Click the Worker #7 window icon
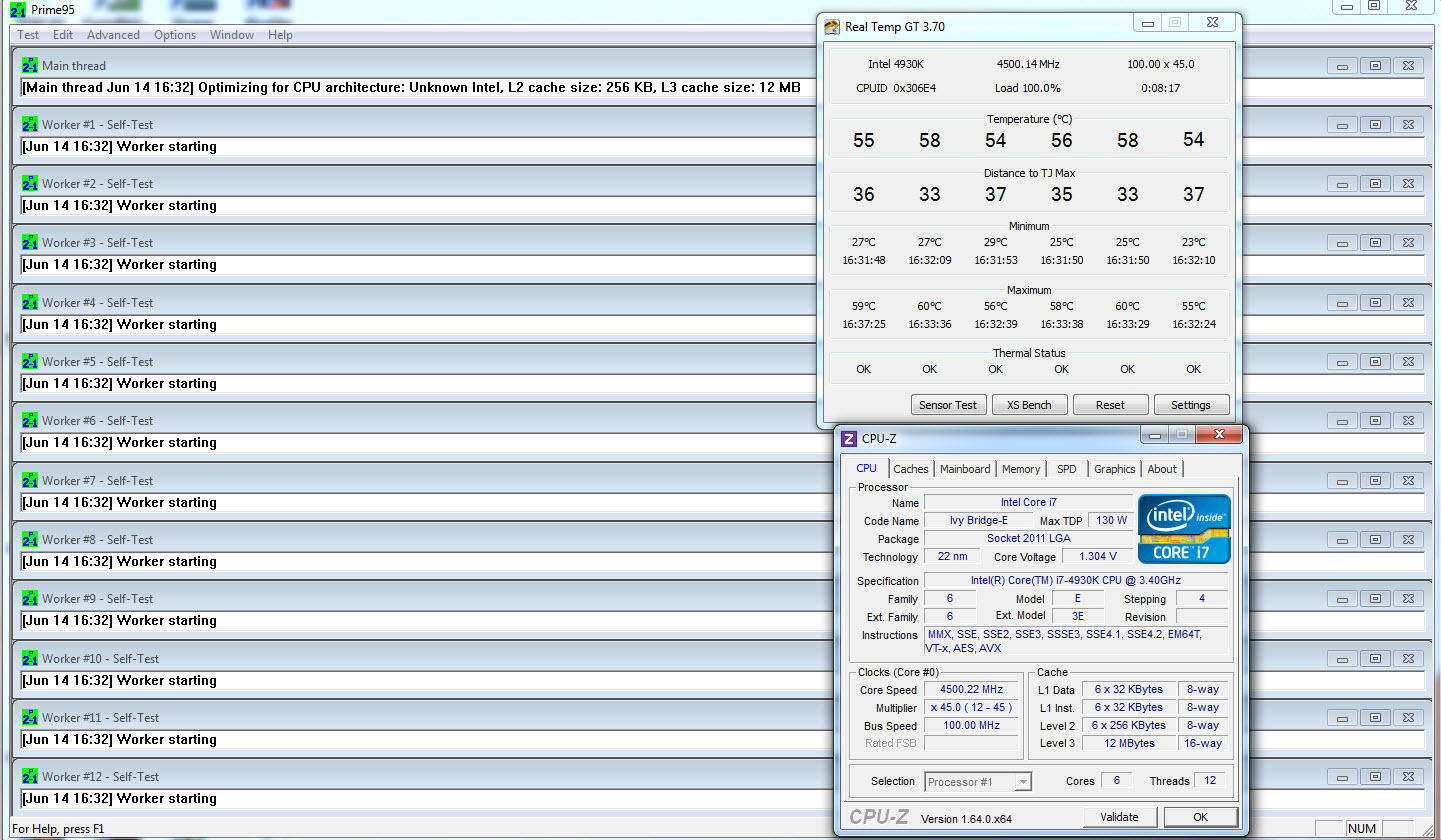Viewport: 1441px width, 840px height. pos(30,481)
